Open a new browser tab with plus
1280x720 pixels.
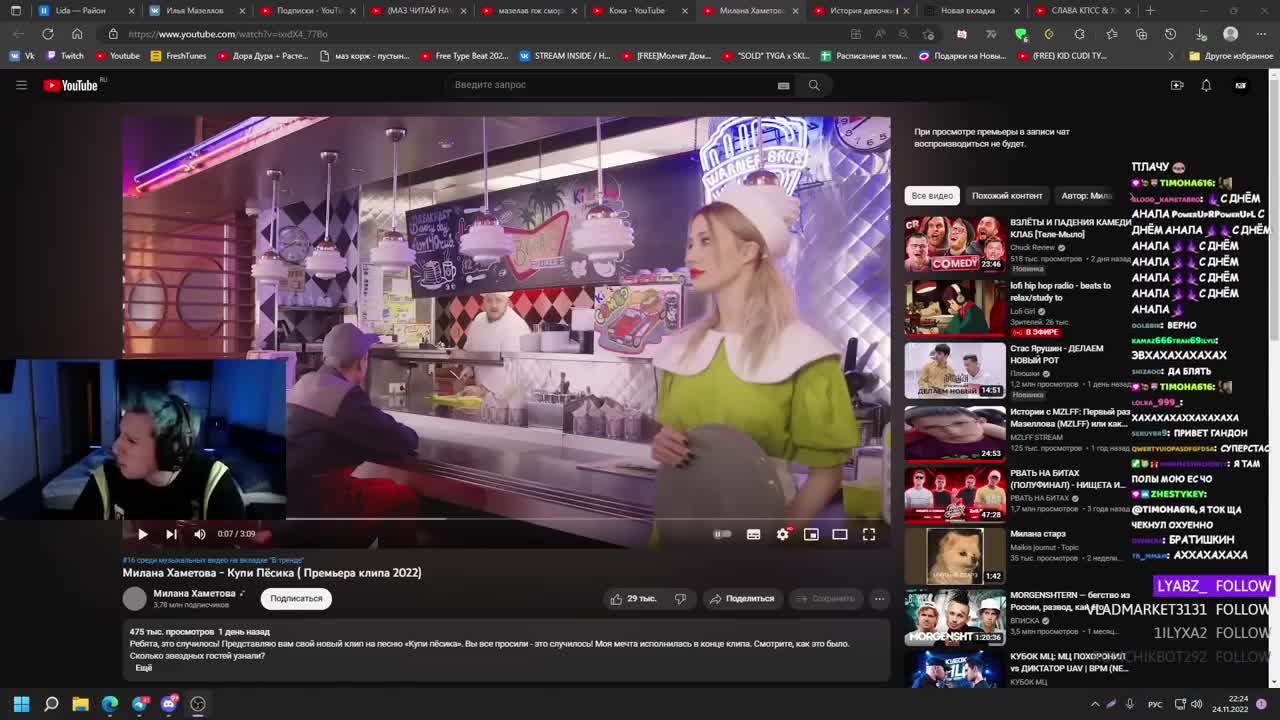pos(1150,11)
